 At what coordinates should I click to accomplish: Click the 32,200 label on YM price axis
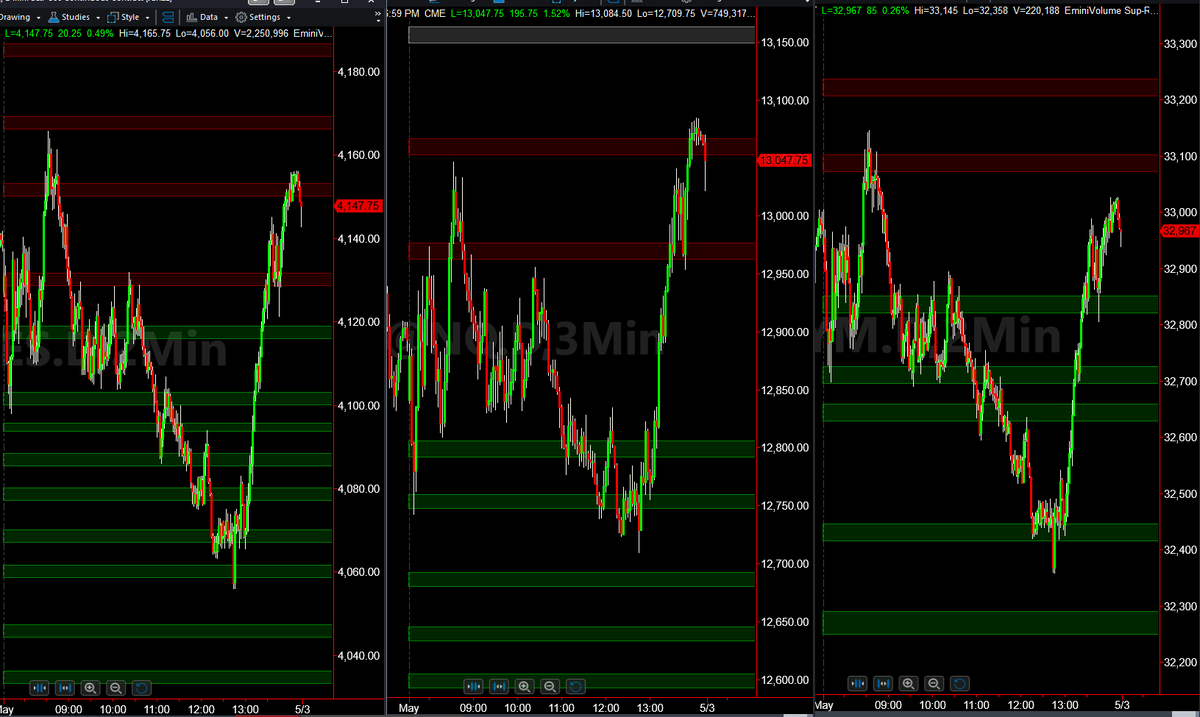(1181, 662)
